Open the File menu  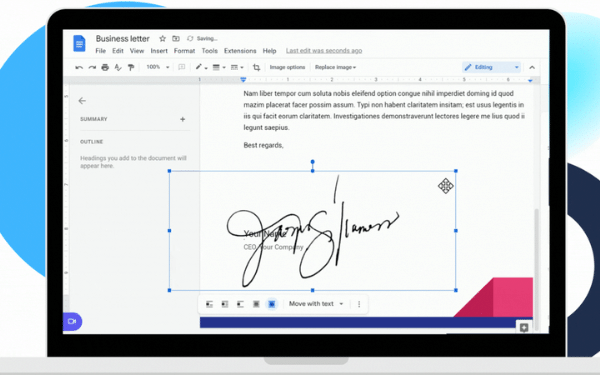tap(101, 51)
